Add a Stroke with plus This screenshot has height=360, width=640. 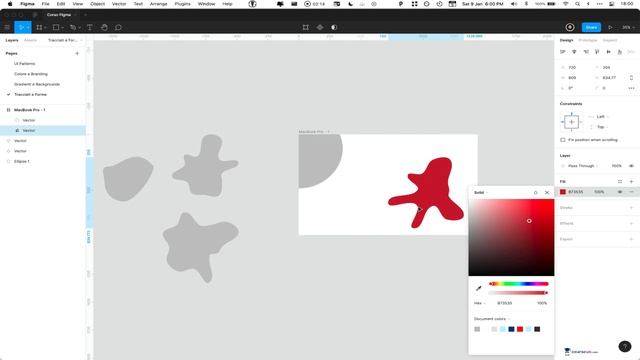[x=631, y=208]
